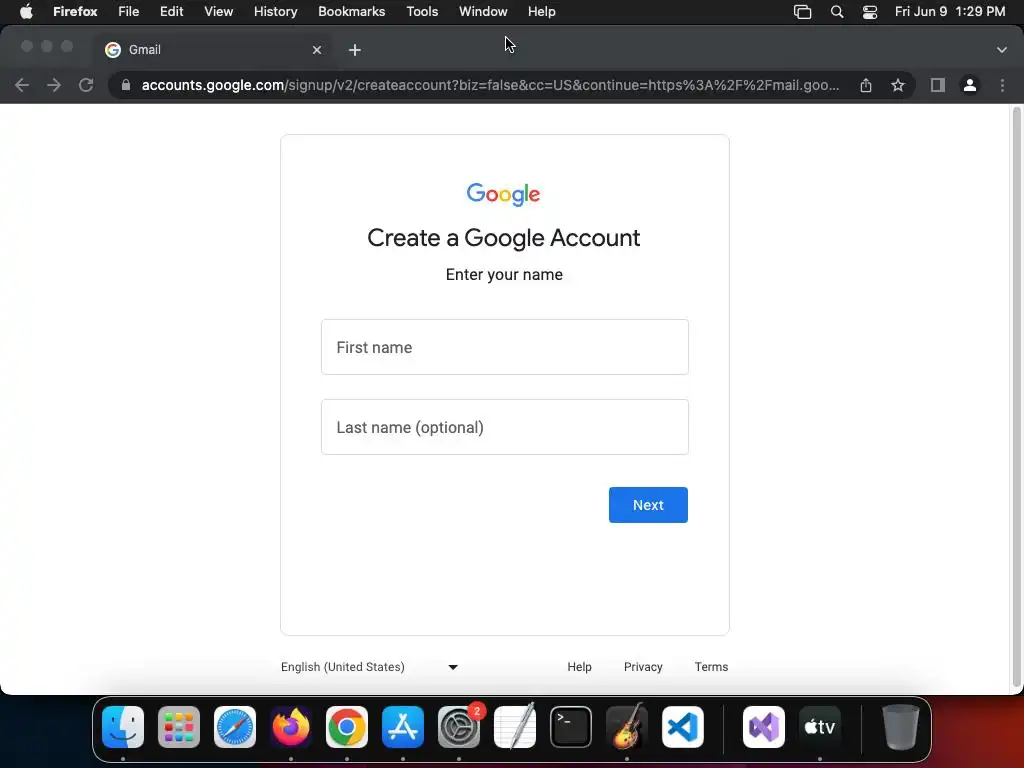The width and height of the screenshot is (1024, 768).
Task: Open the side panel icon
Action: (938, 85)
